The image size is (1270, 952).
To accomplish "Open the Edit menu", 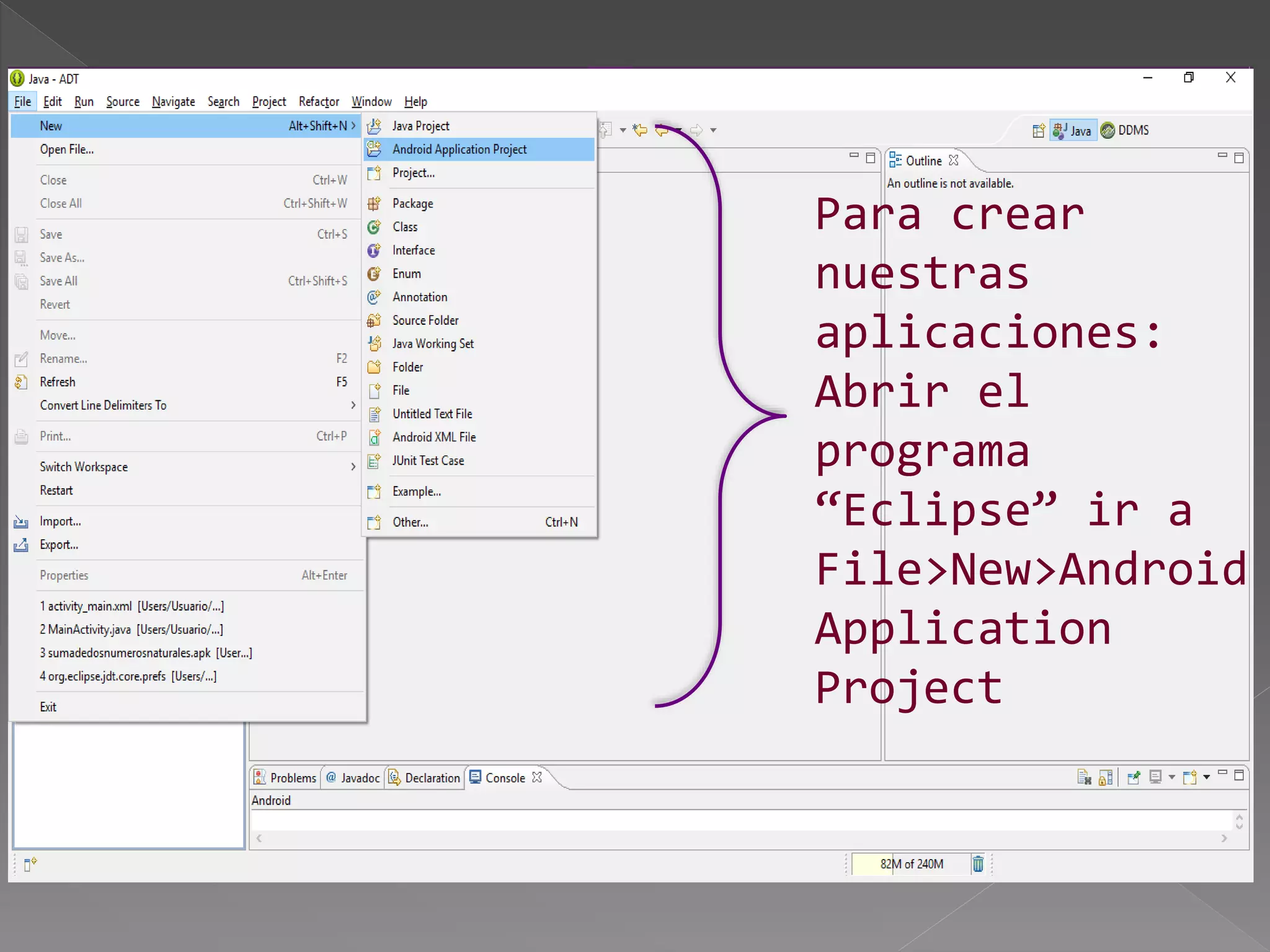I will [x=53, y=102].
